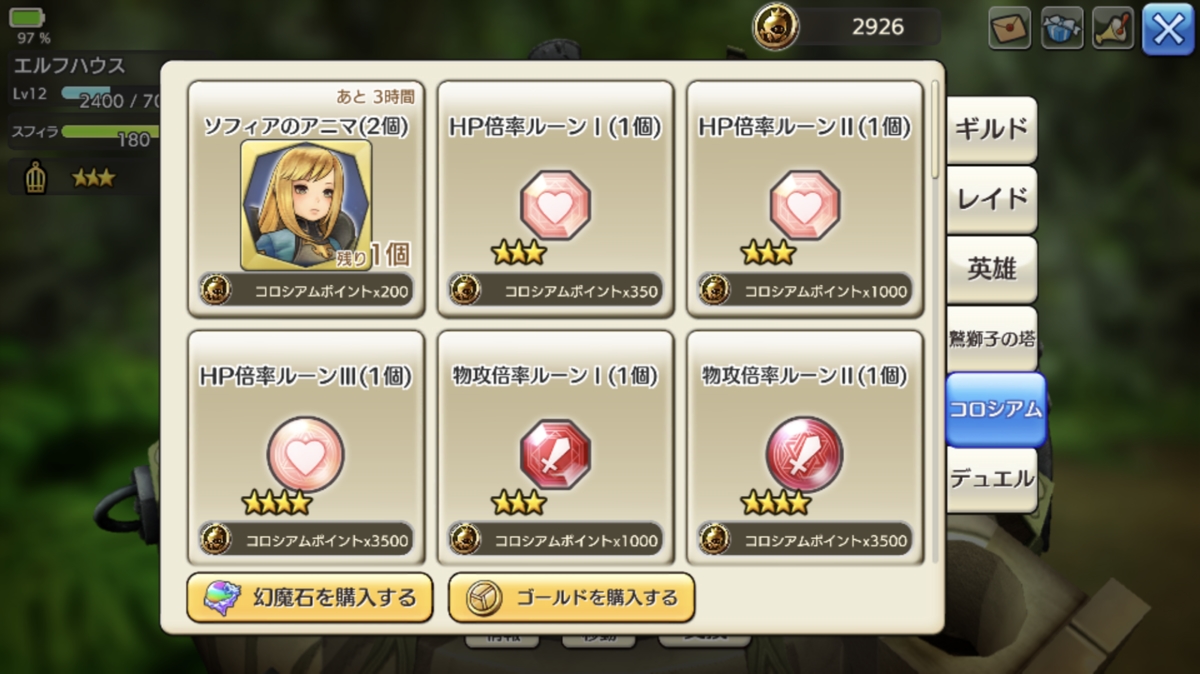Viewport: 1200px width, 674px height.
Task: Open the gift box icon
Action: coord(1062,28)
